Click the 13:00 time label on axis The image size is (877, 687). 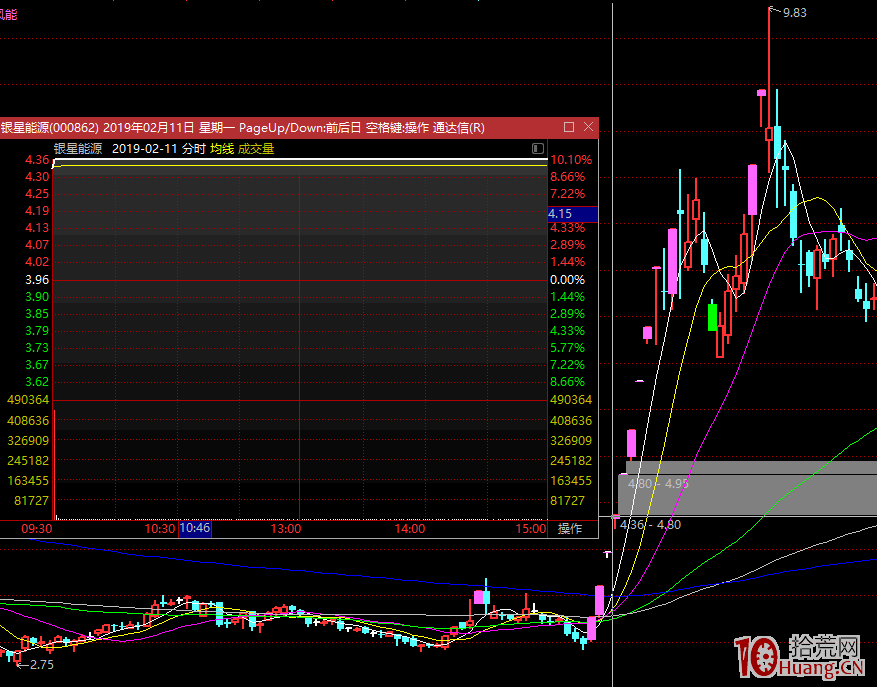coord(286,529)
